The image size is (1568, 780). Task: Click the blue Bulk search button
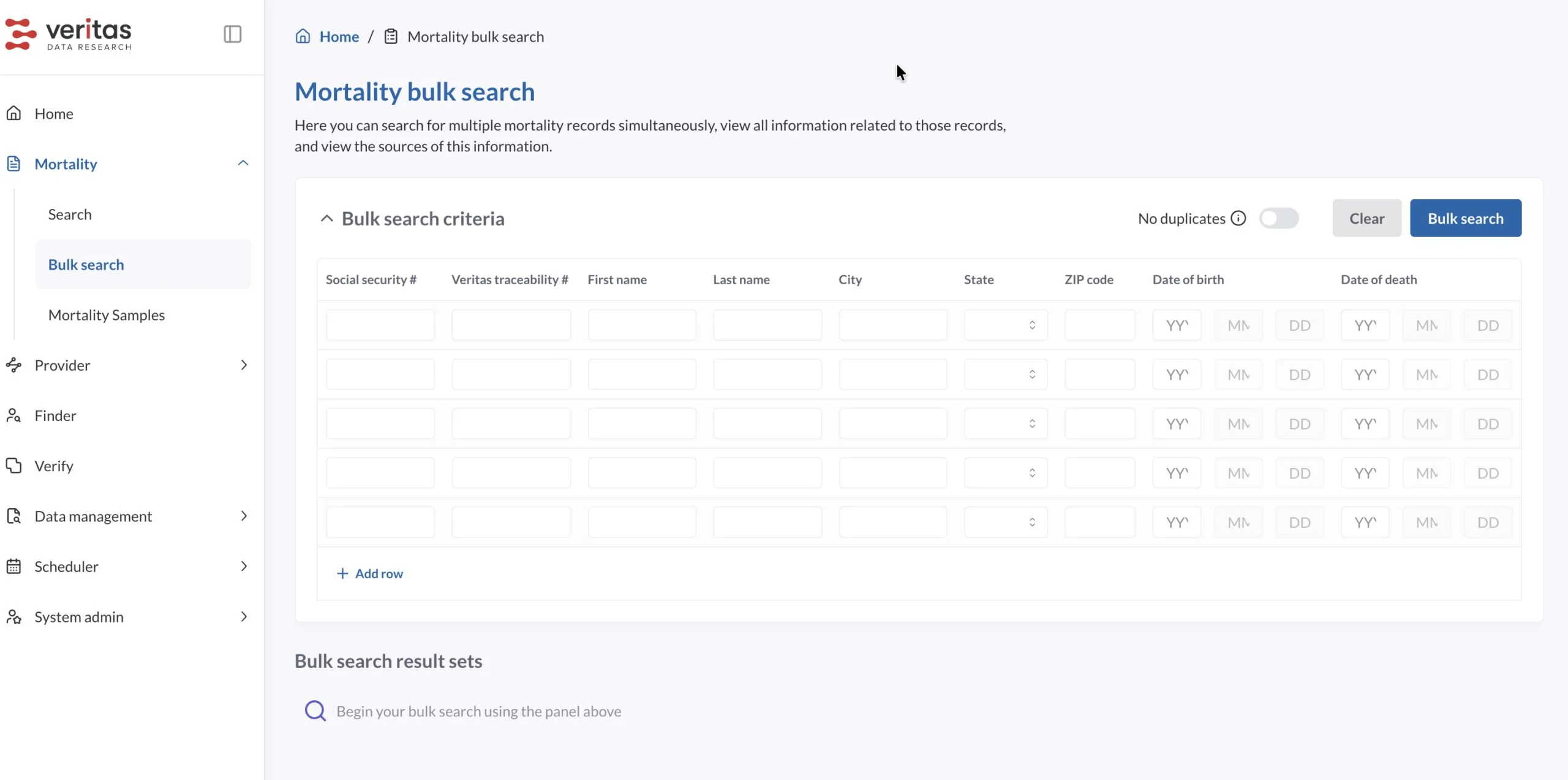point(1465,218)
